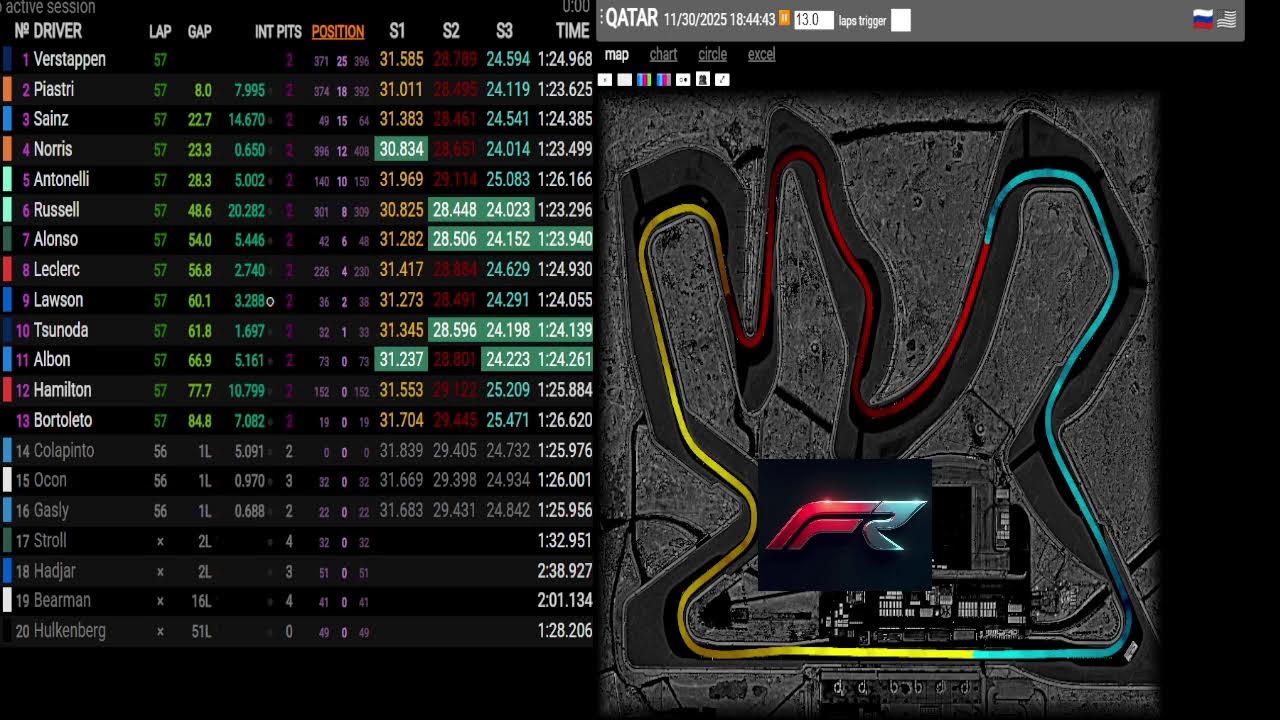The width and height of the screenshot is (1280, 720).
Task: Select driver Tsunoda in the timing table
Action: click(61, 330)
